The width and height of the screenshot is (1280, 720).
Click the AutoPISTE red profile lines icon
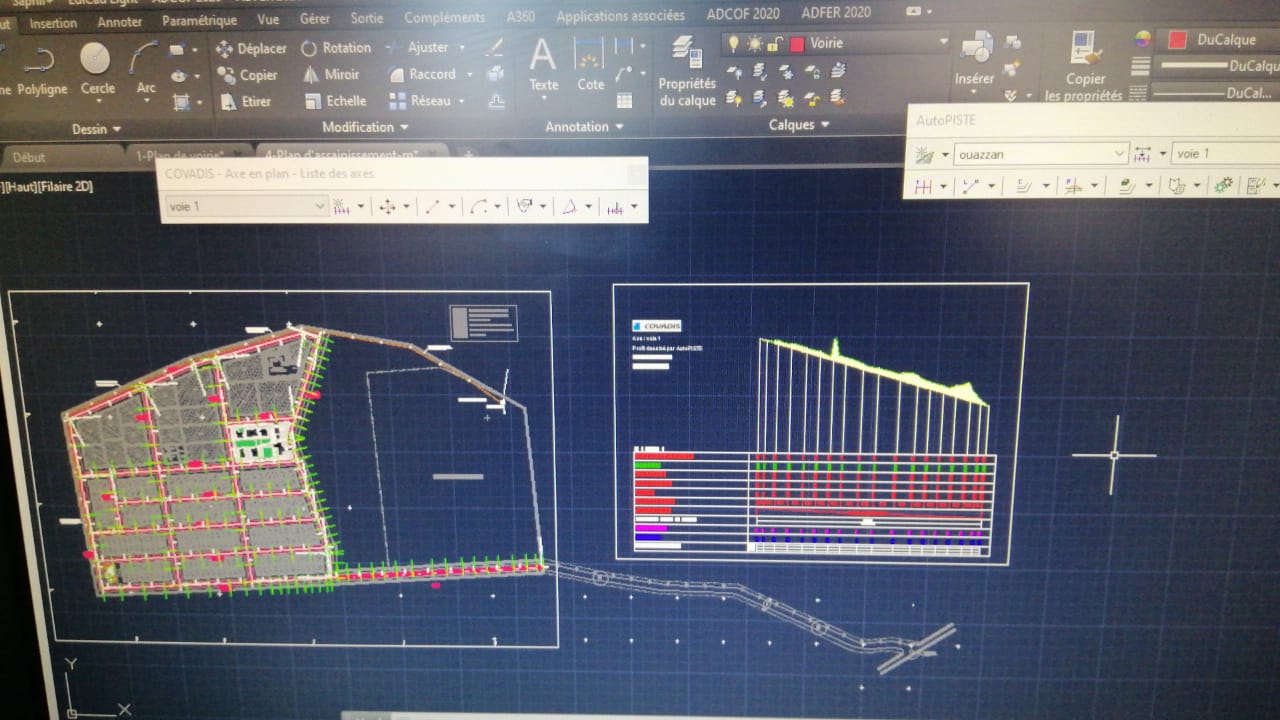923,186
